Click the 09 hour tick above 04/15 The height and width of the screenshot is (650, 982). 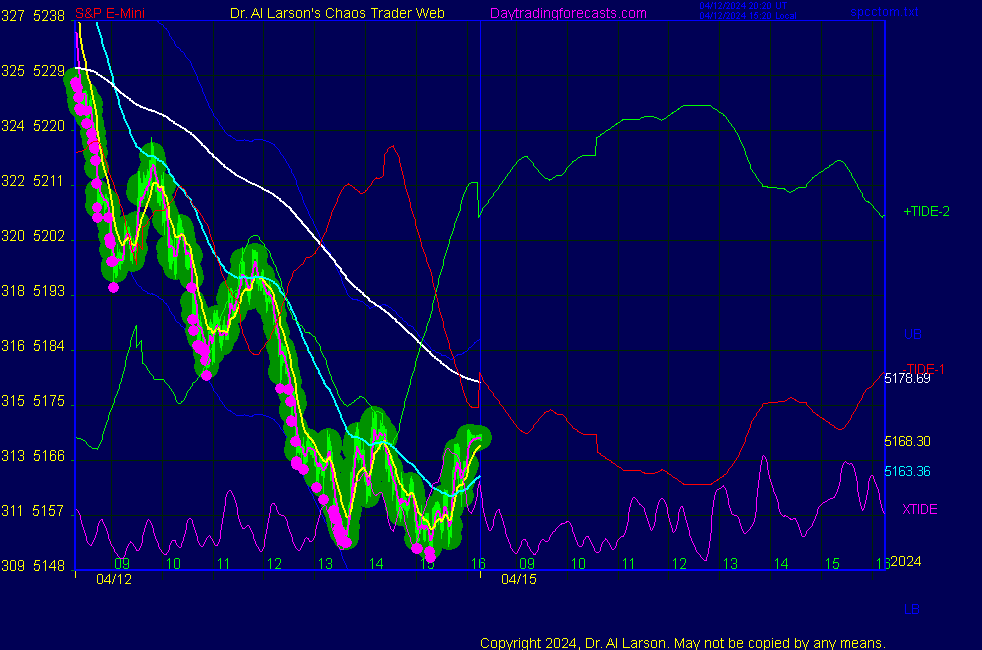tap(527, 564)
